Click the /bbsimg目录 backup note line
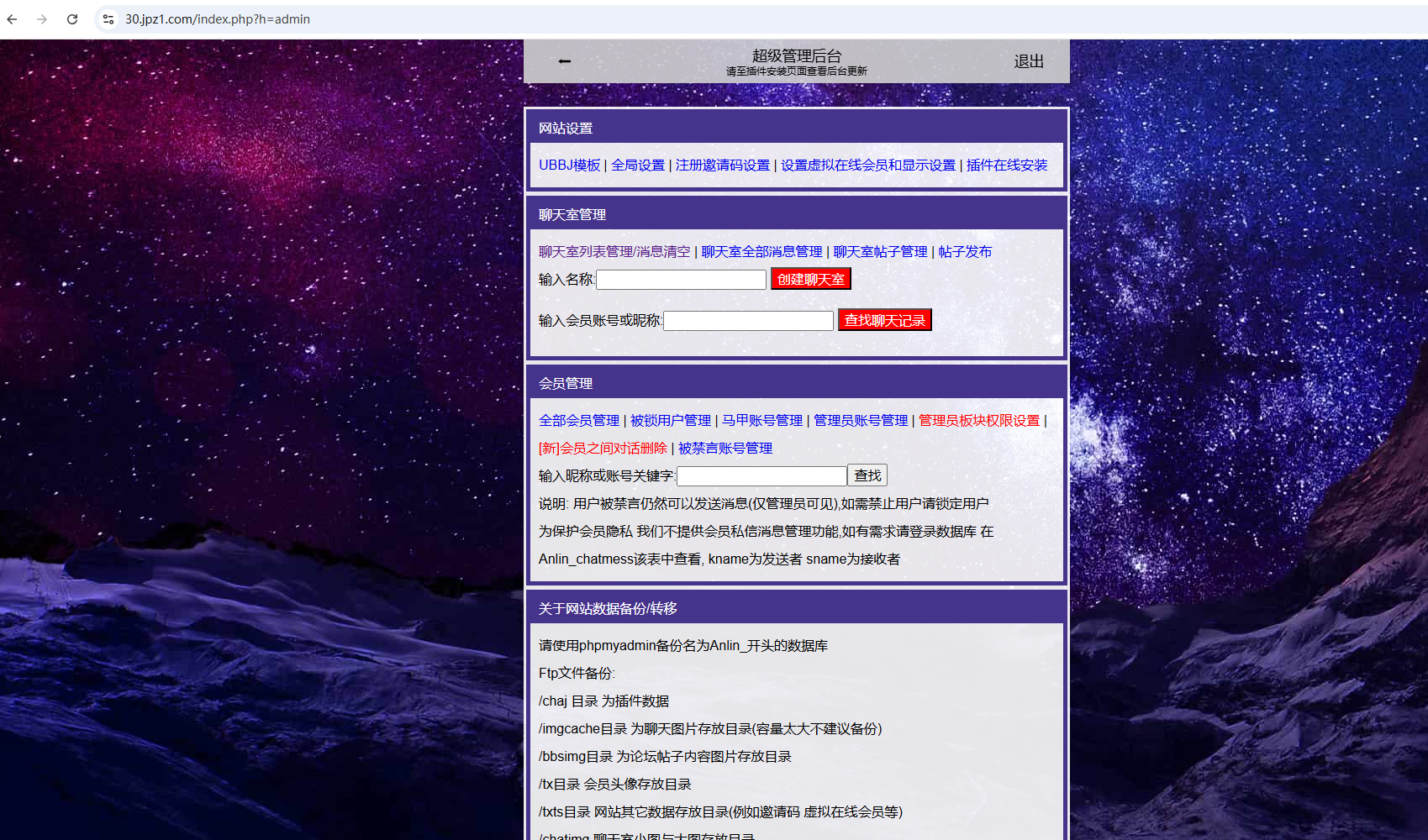 coord(665,757)
